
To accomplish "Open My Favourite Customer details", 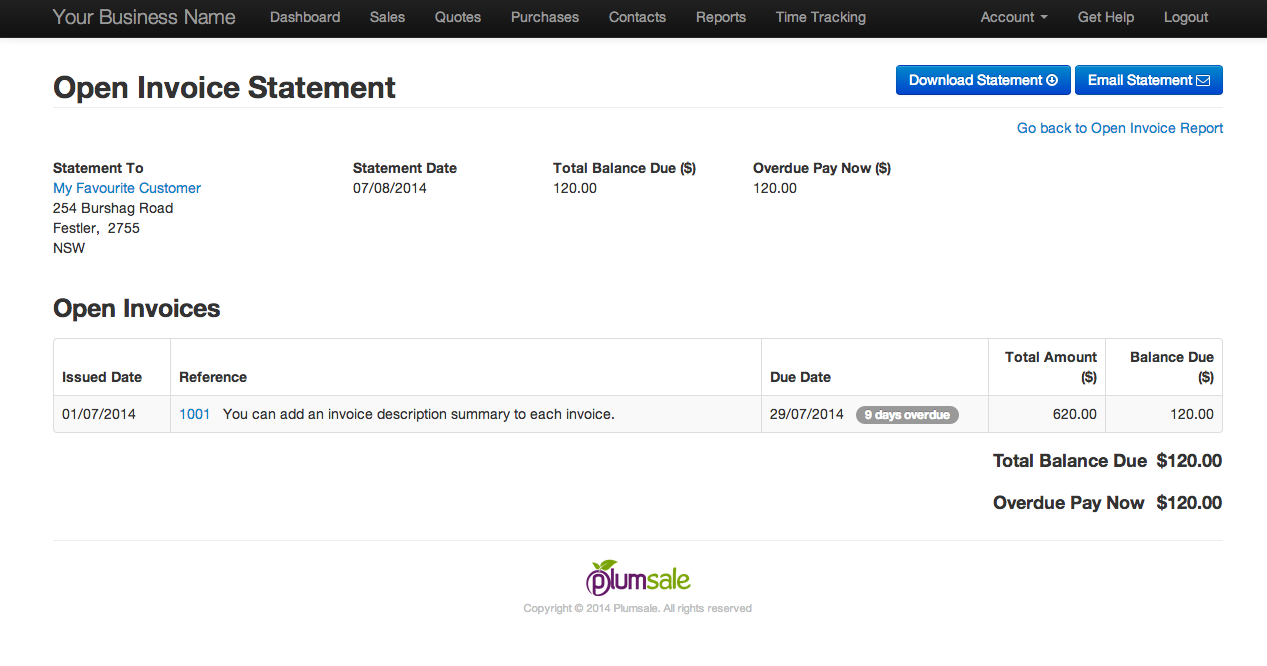I will [x=126, y=188].
